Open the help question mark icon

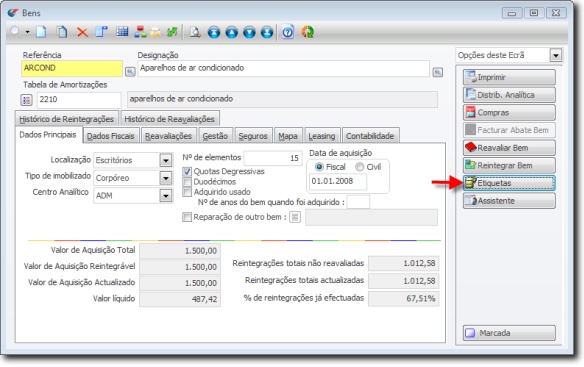(x=288, y=32)
